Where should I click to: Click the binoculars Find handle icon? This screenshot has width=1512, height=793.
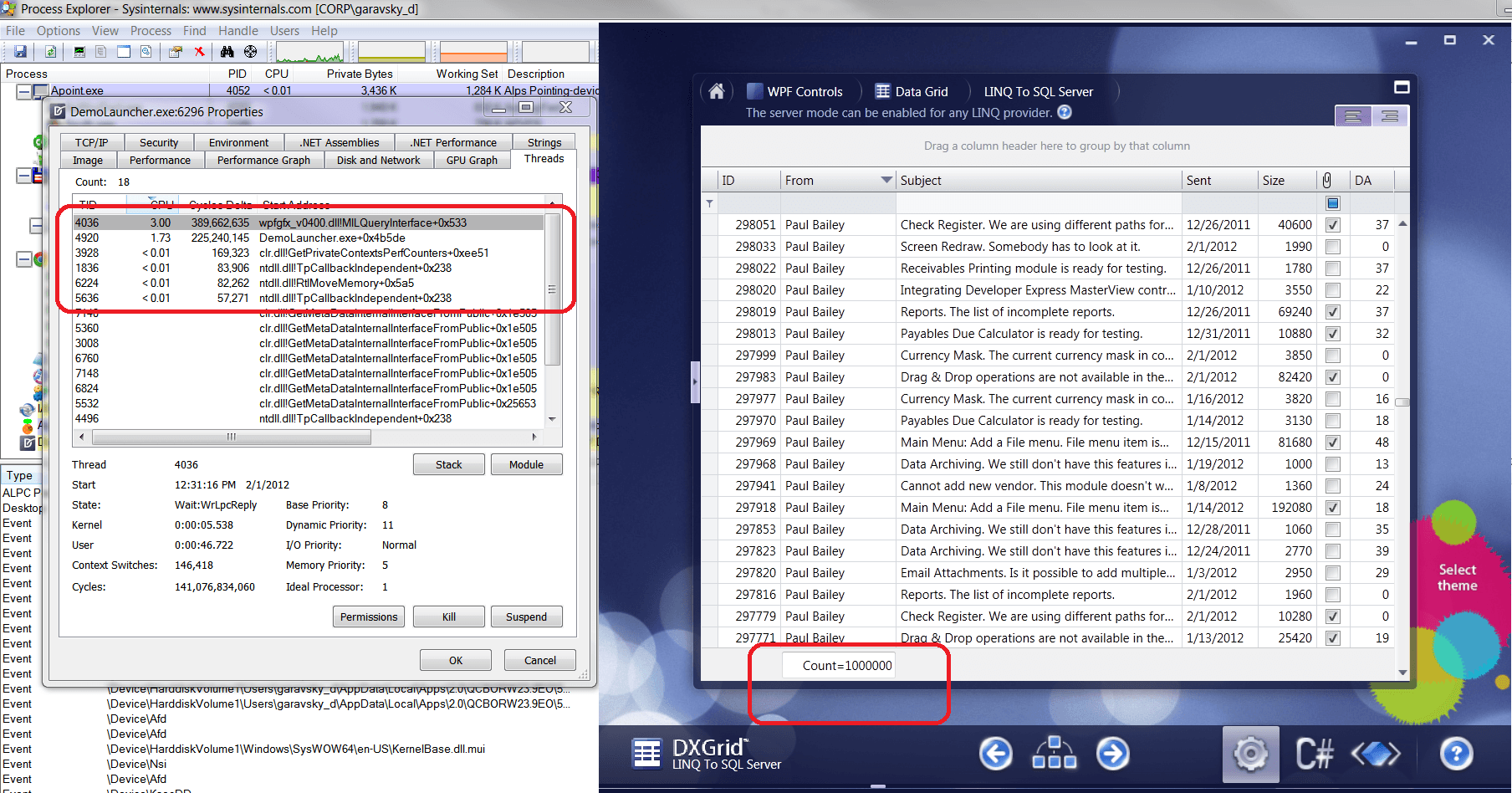coord(227,52)
